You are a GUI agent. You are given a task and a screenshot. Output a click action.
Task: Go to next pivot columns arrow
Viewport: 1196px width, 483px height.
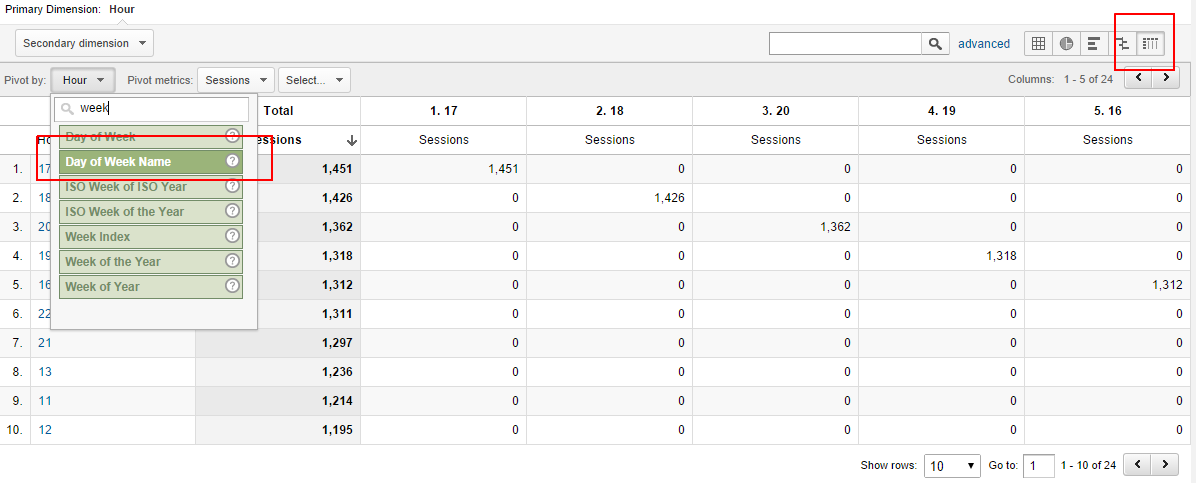click(1165, 78)
